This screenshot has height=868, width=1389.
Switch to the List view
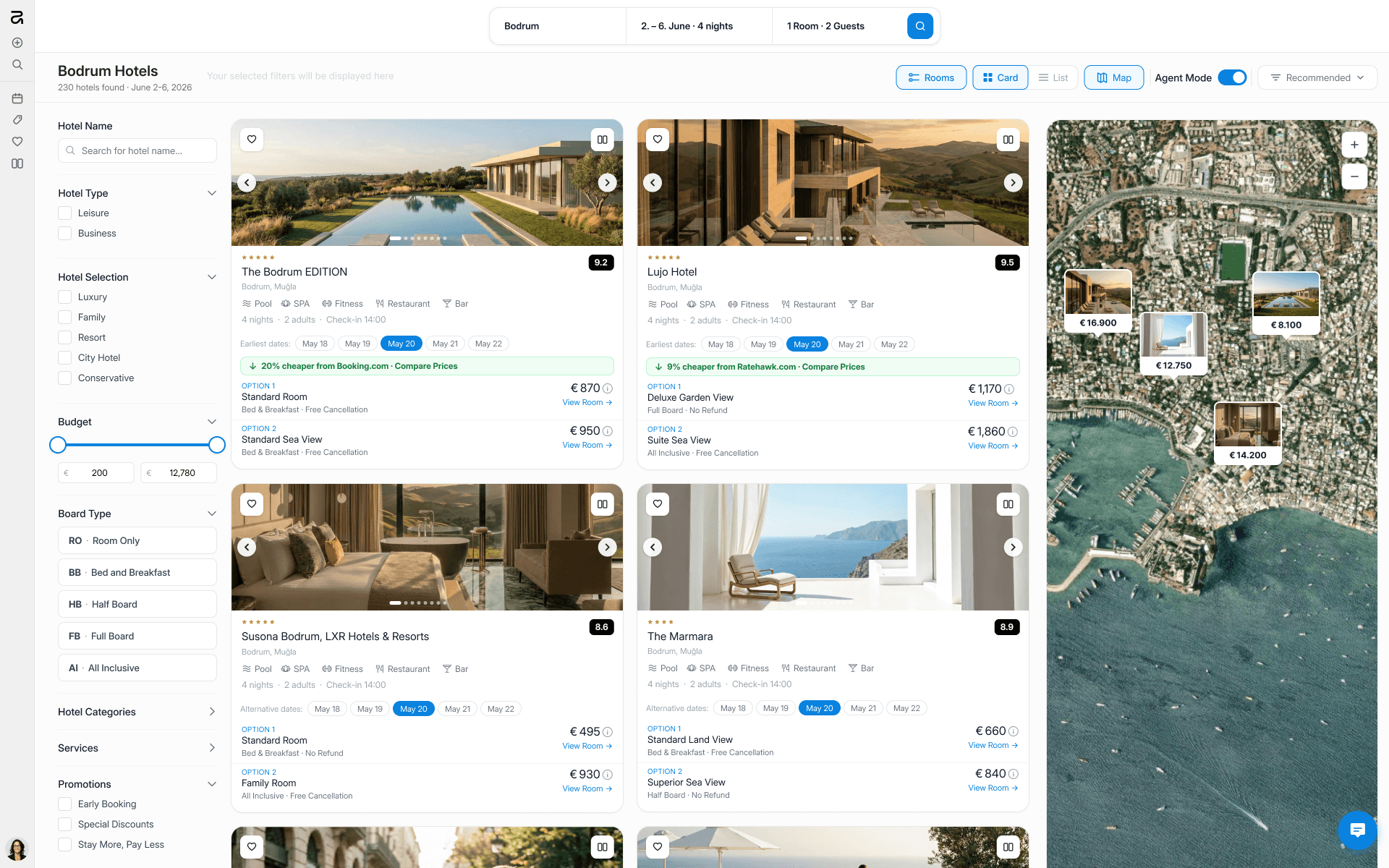coord(1053,77)
